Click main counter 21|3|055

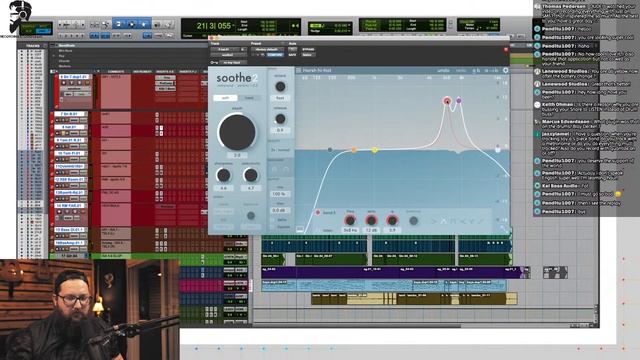[x=213, y=26]
